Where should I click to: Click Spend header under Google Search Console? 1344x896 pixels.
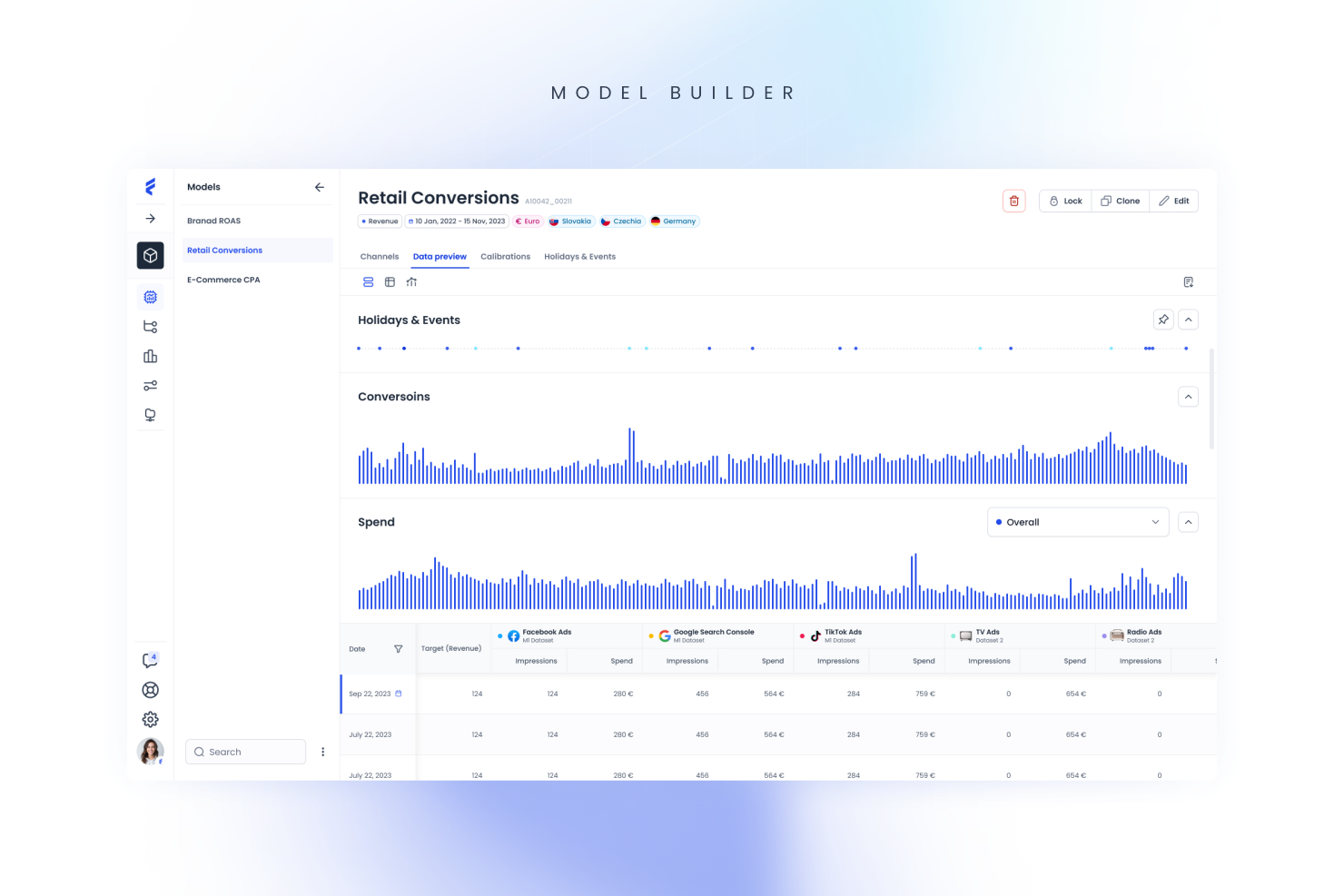(773, 661)
